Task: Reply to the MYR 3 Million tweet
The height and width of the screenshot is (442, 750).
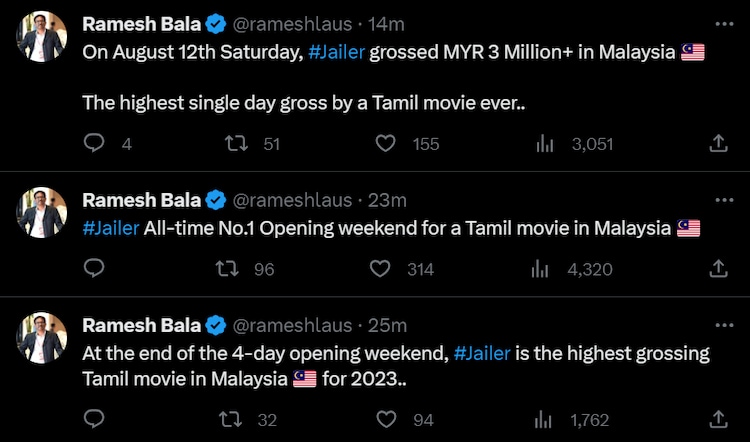Action: tap(94, 144)
